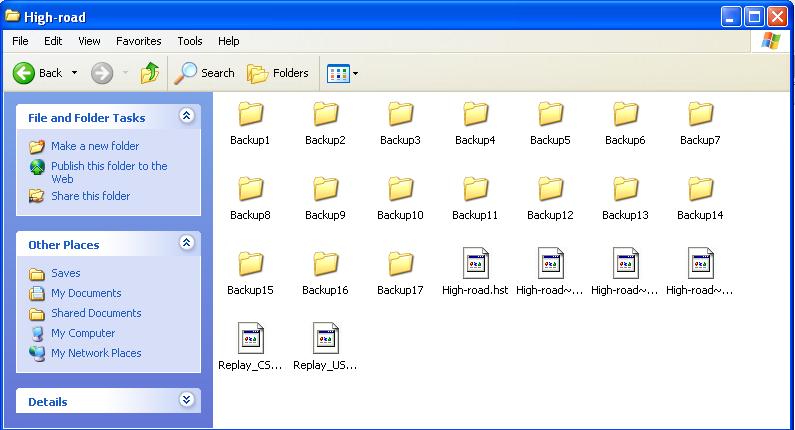Screen dimensions: 795x430
Task: Open the dropdown arrow beside Forward
Action: [125, 73]
